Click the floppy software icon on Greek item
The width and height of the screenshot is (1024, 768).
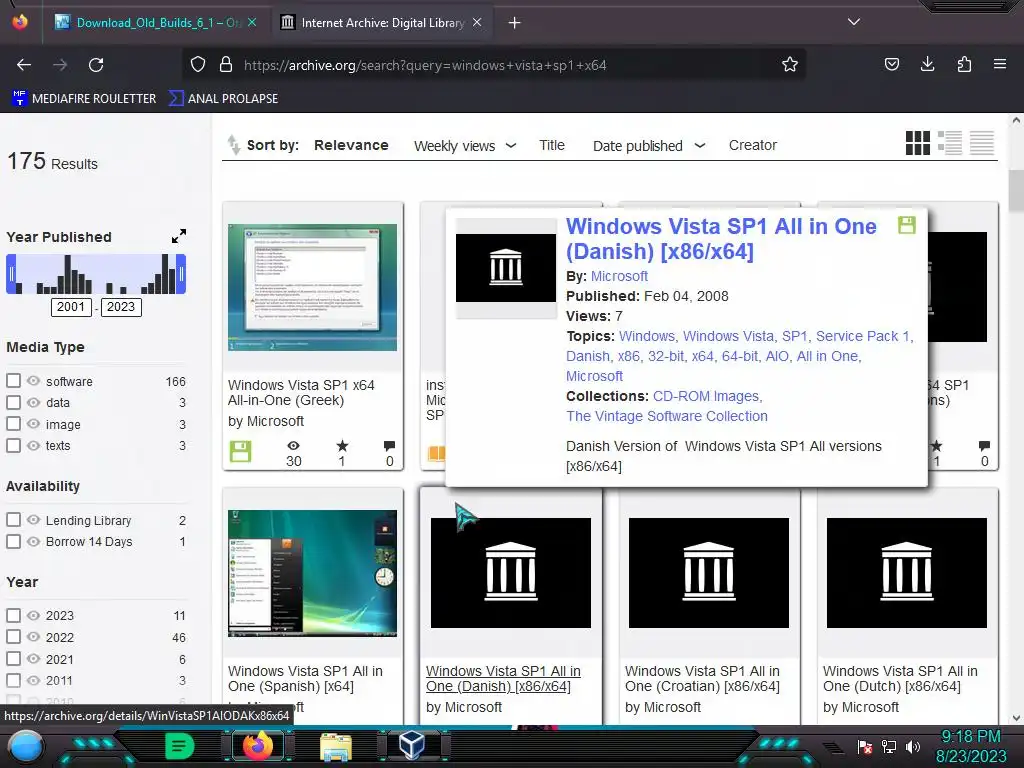[240, 452]
